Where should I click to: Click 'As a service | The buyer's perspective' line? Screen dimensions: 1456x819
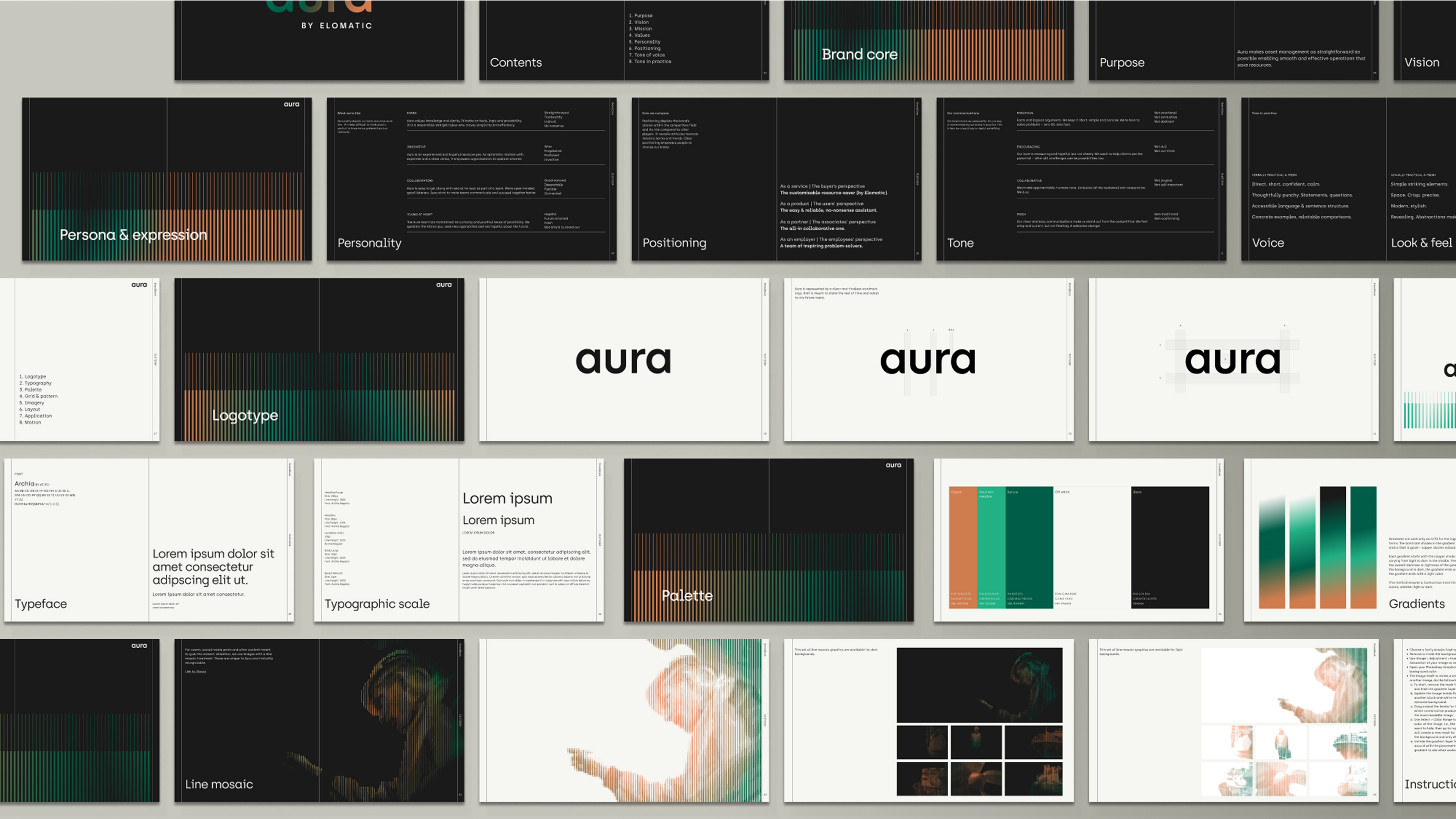822,186
